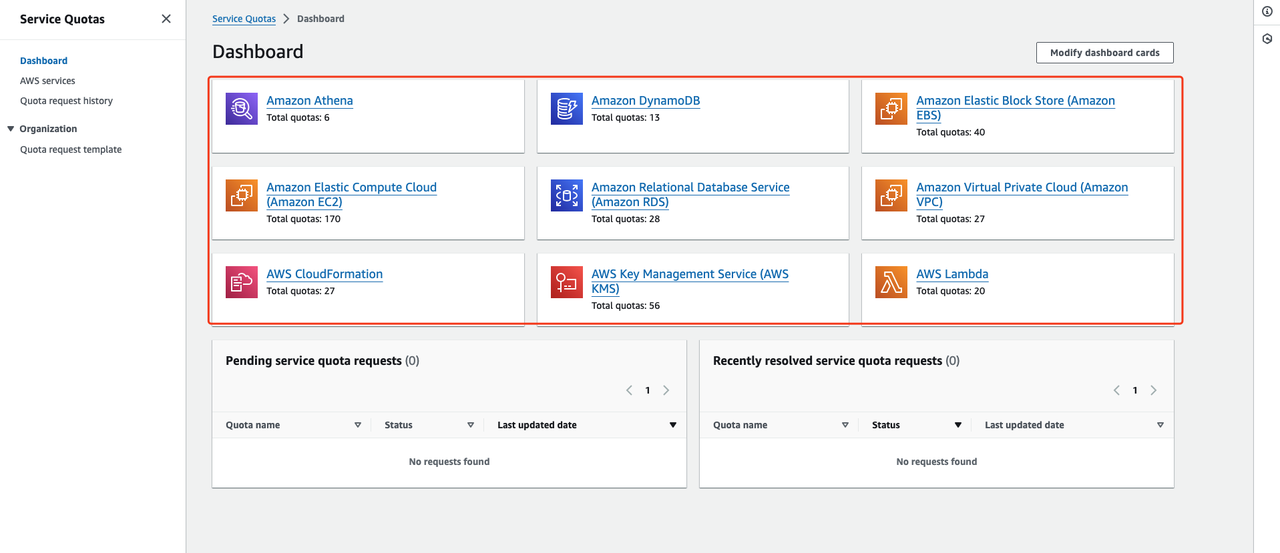The width and height of the screenshot is (1280, 553).
Task: Open Quota request template in sidebar
Action: (71, 150)
